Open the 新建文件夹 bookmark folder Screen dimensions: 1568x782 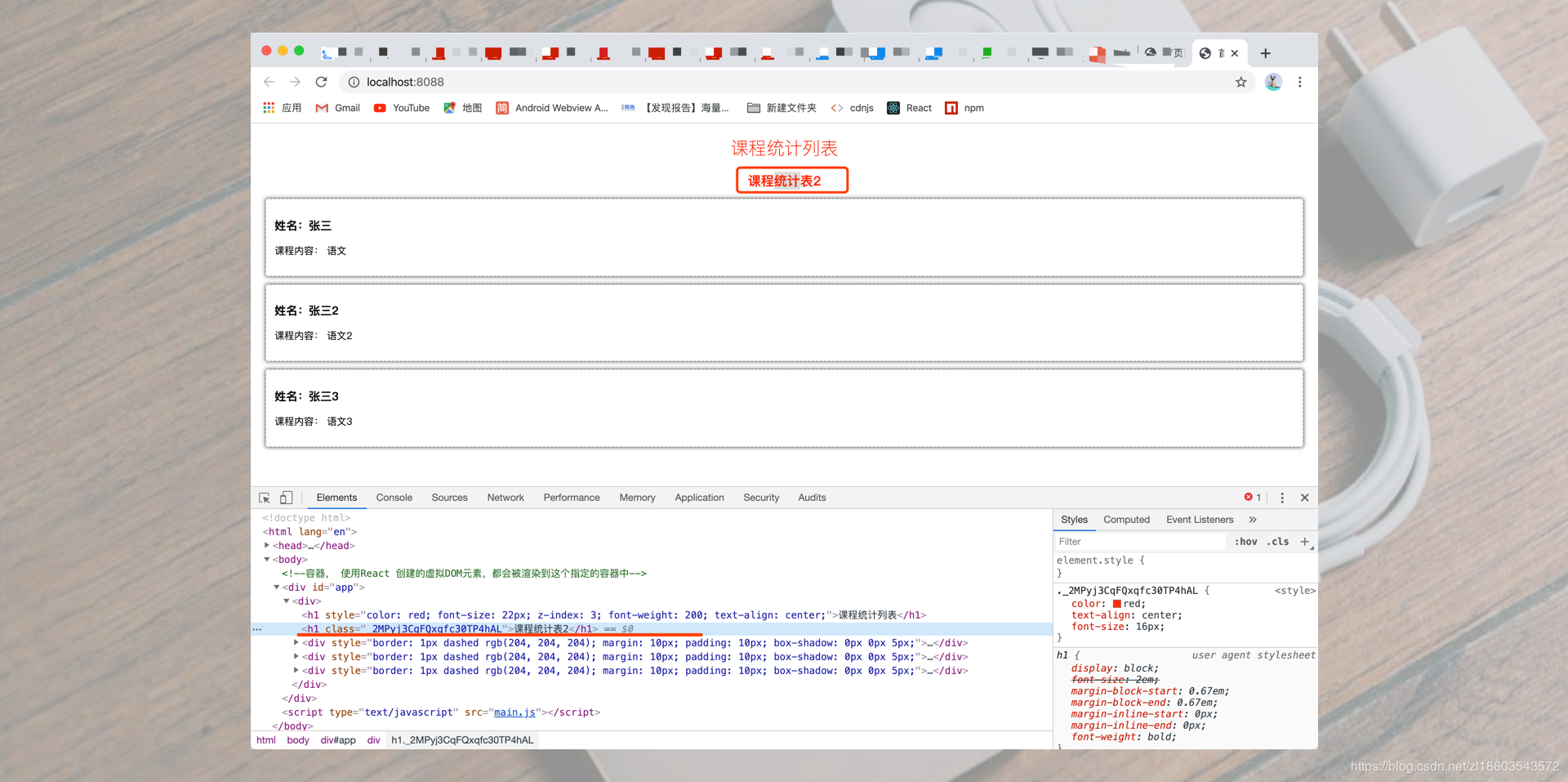coord(782,108)
